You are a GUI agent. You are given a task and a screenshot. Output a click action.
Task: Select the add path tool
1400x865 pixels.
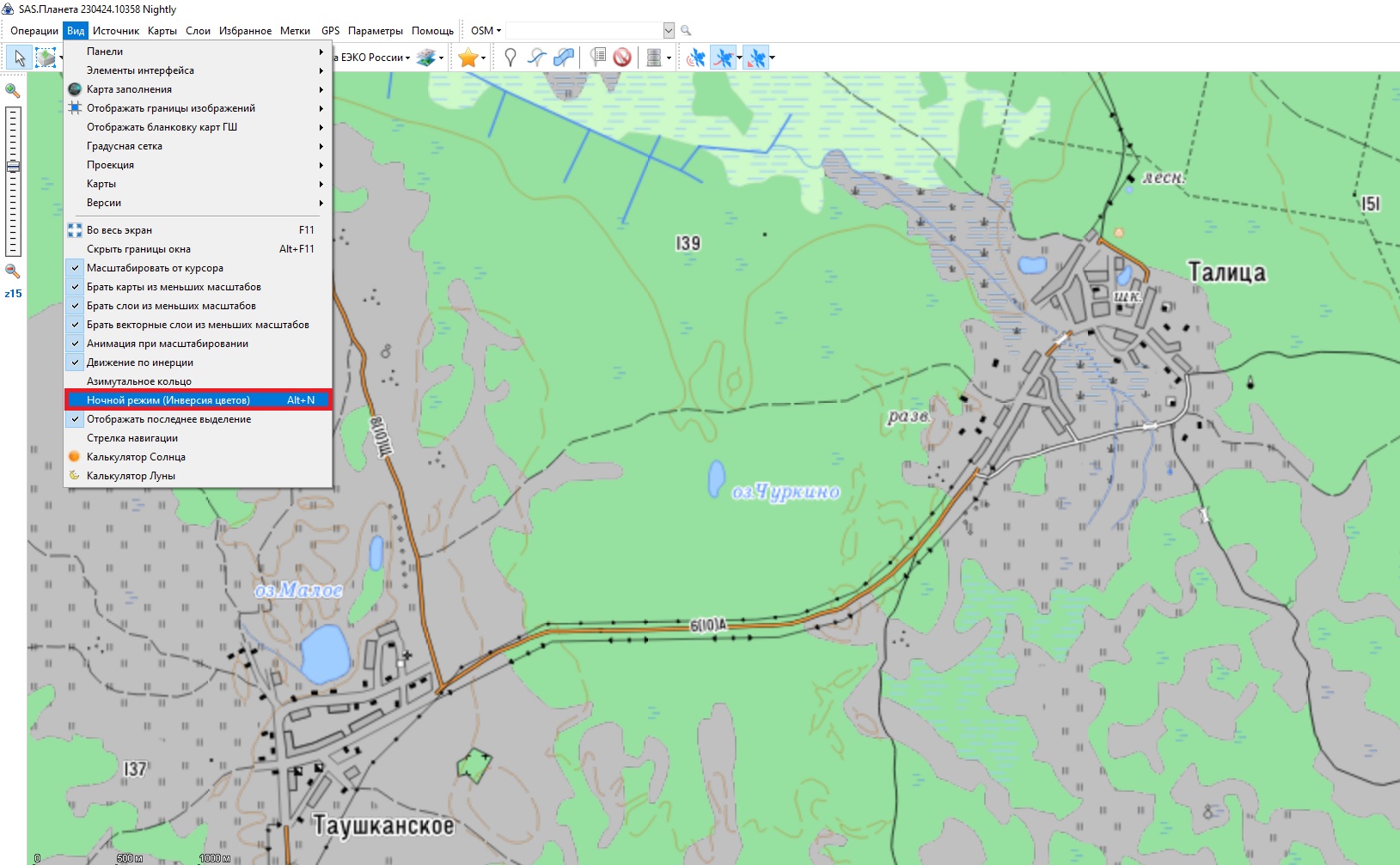pos(536,58)
